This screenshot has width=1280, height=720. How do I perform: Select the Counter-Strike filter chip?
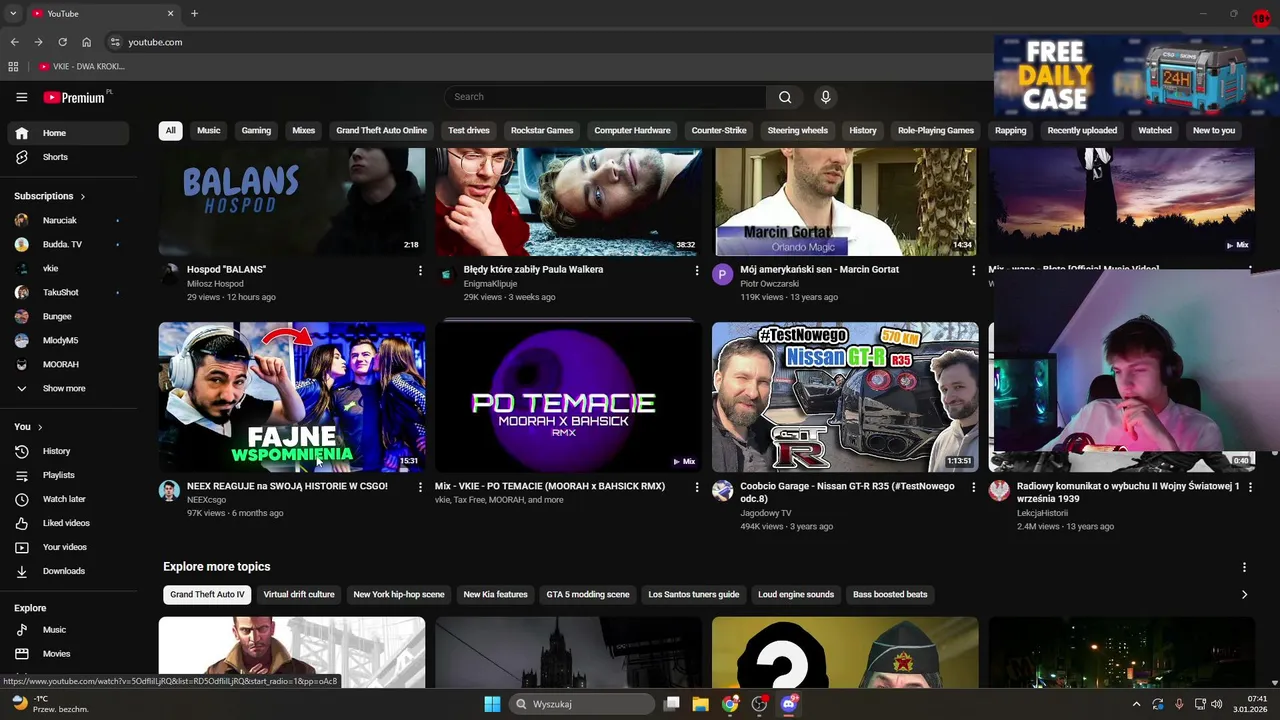pyautogui.click(x=719, y=131)
